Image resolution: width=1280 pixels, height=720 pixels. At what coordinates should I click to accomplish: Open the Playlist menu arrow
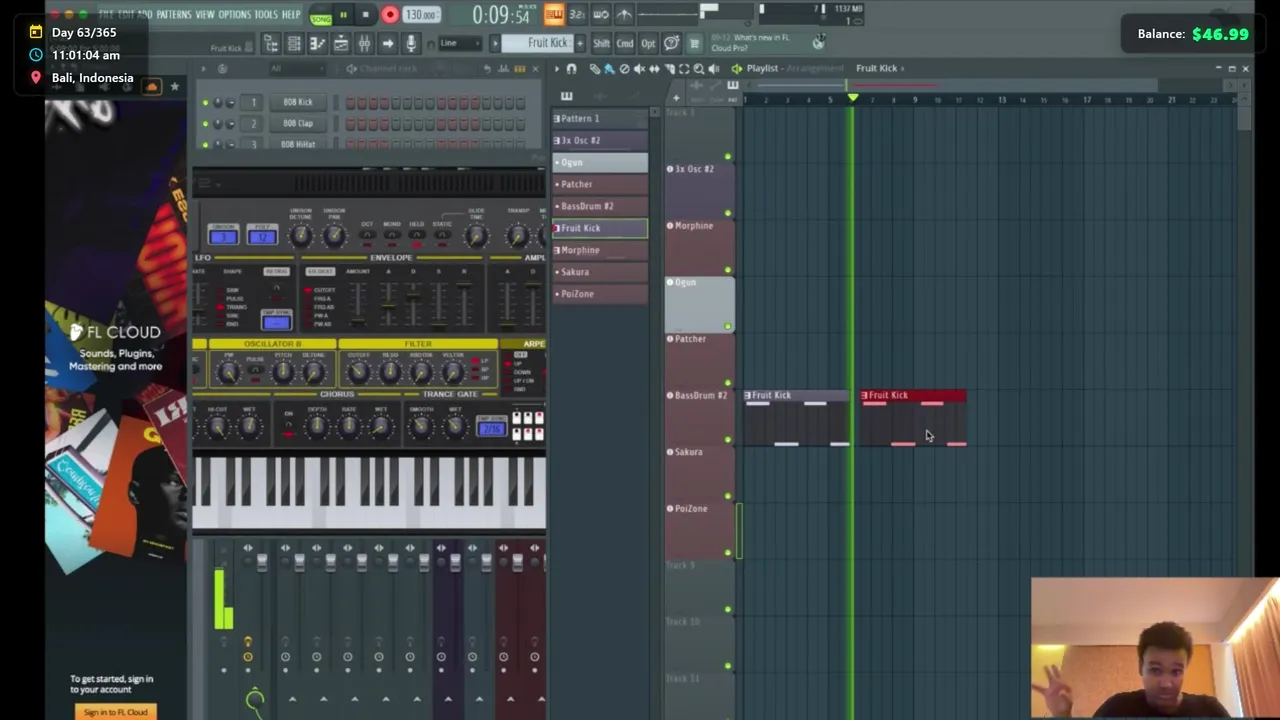pos(556,69)
